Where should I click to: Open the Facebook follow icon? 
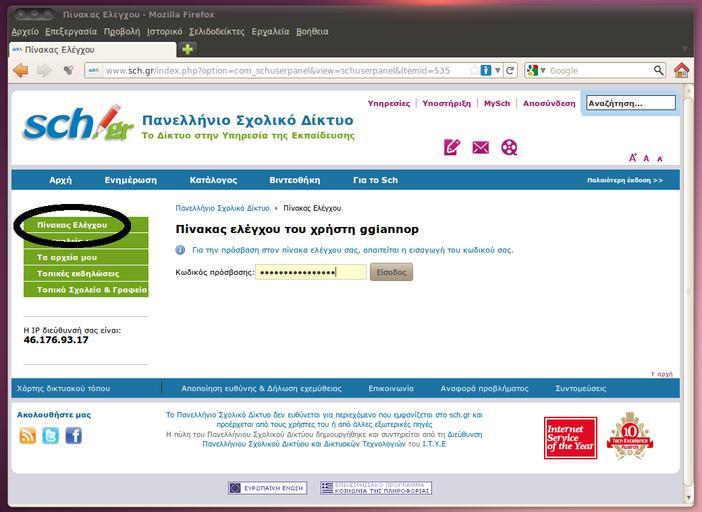73,435
